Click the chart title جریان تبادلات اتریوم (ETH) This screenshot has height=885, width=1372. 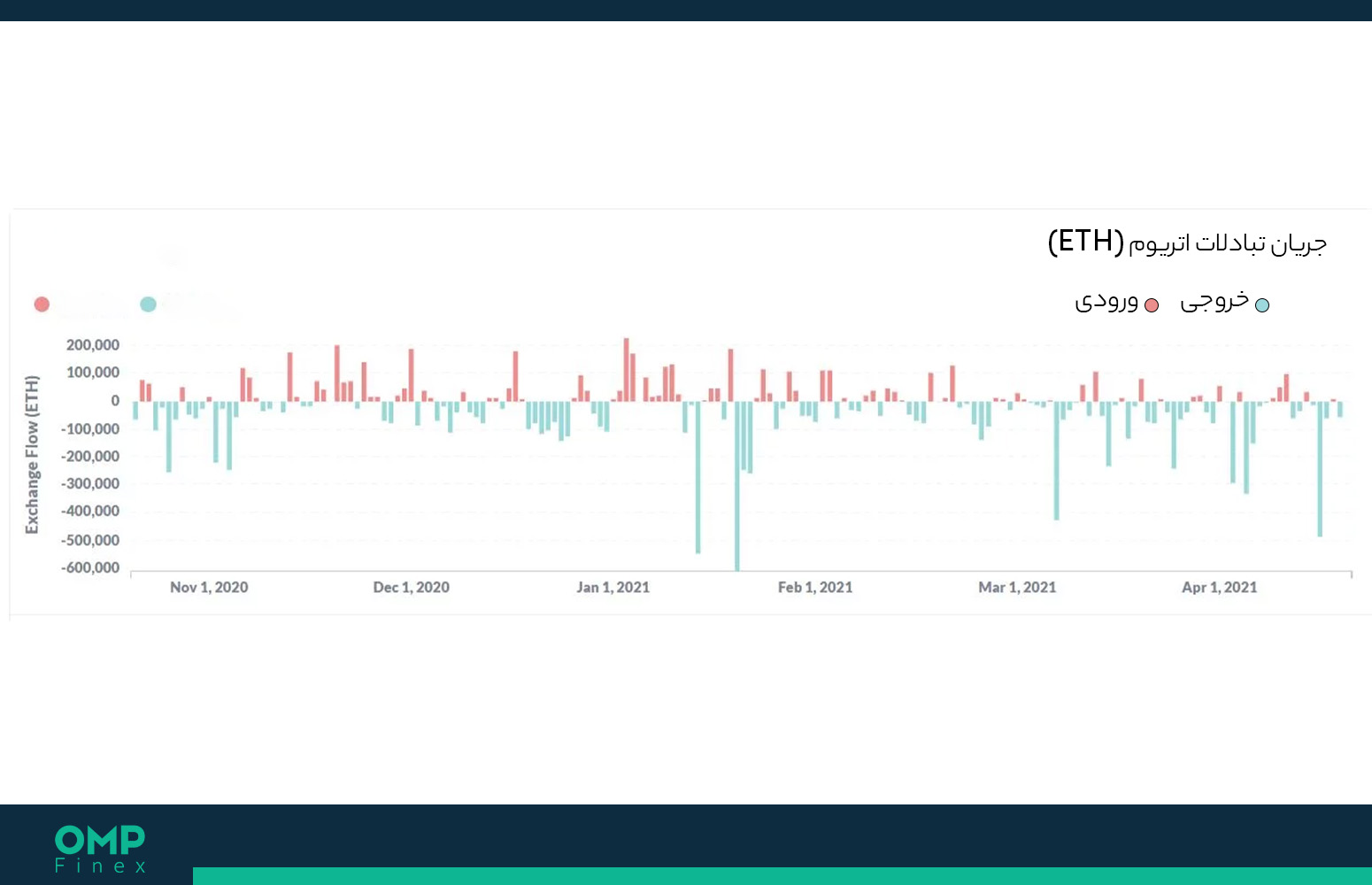(x=1187, y=242)
